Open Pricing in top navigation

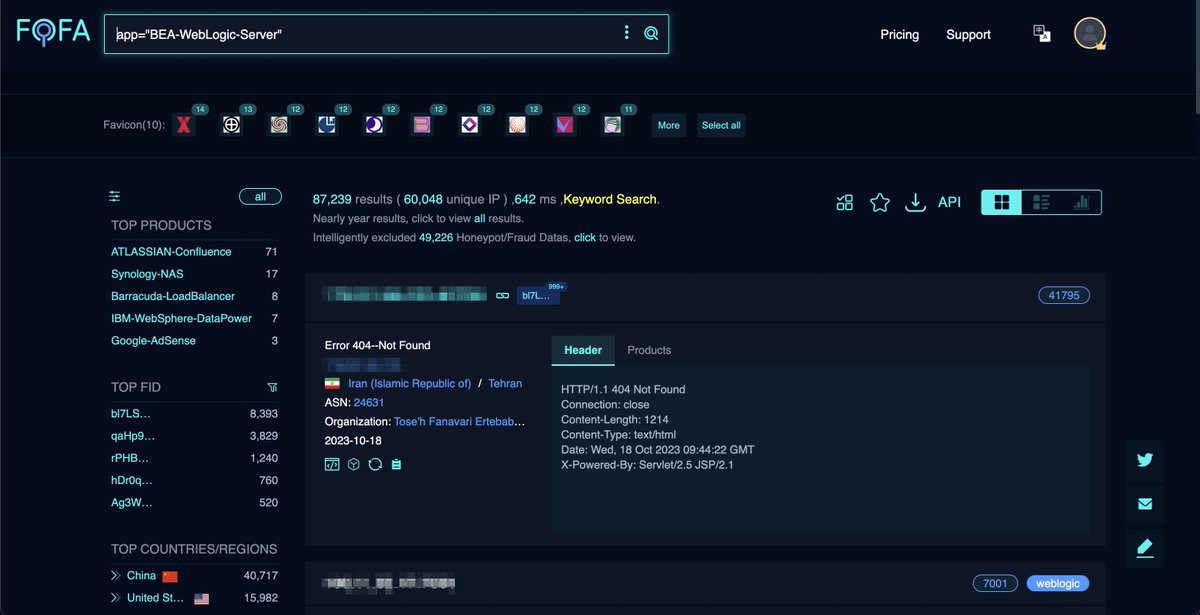click(899, 34)
